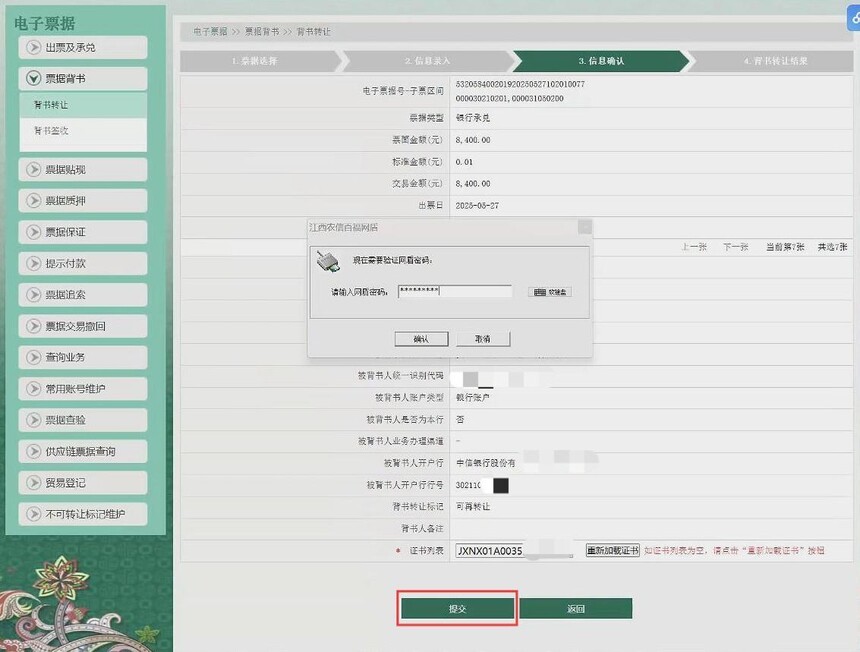Click the arrow icon beside 贸易登记

pos(33,483)
